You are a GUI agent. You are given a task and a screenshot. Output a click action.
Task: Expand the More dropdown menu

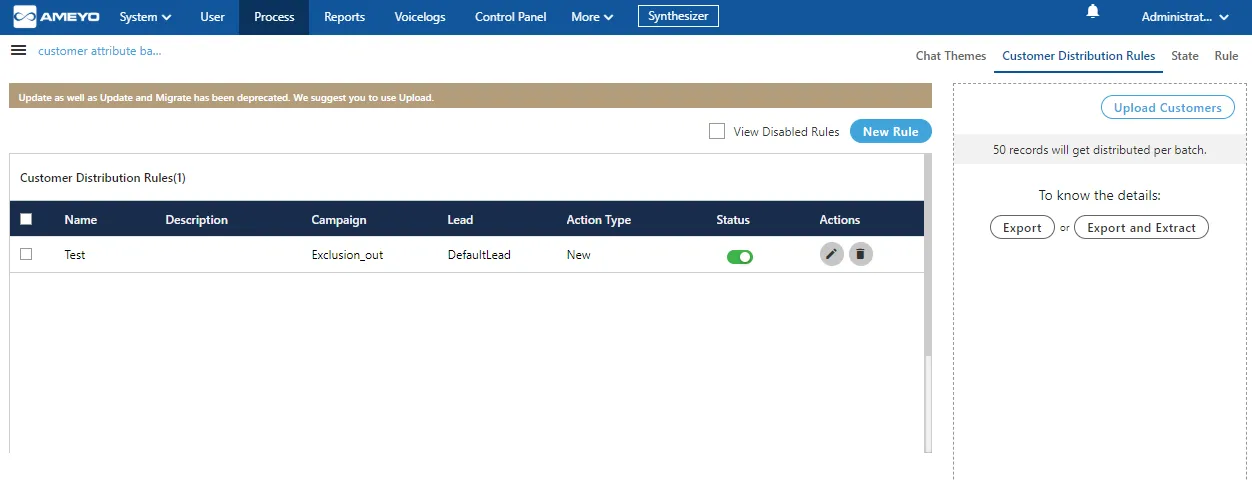(x=592, y=17)
